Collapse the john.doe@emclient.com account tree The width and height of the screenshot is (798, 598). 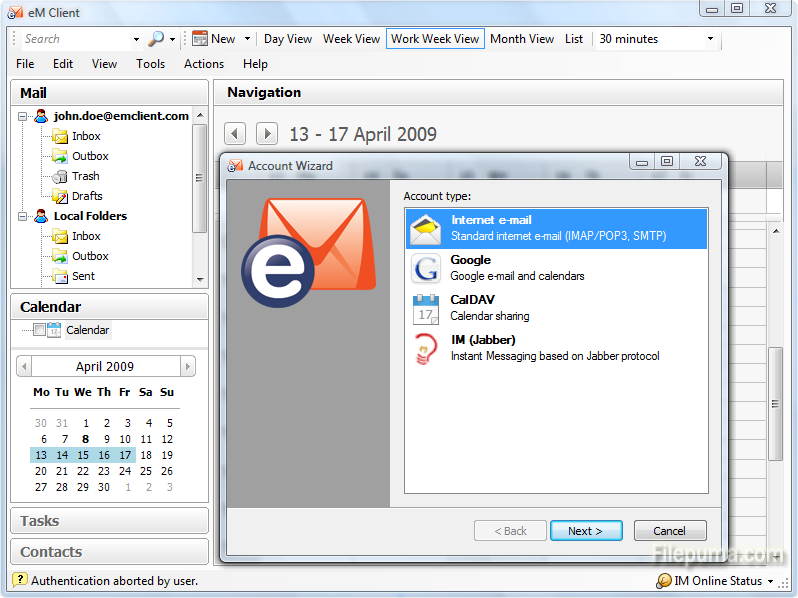[x=22, y=117]
